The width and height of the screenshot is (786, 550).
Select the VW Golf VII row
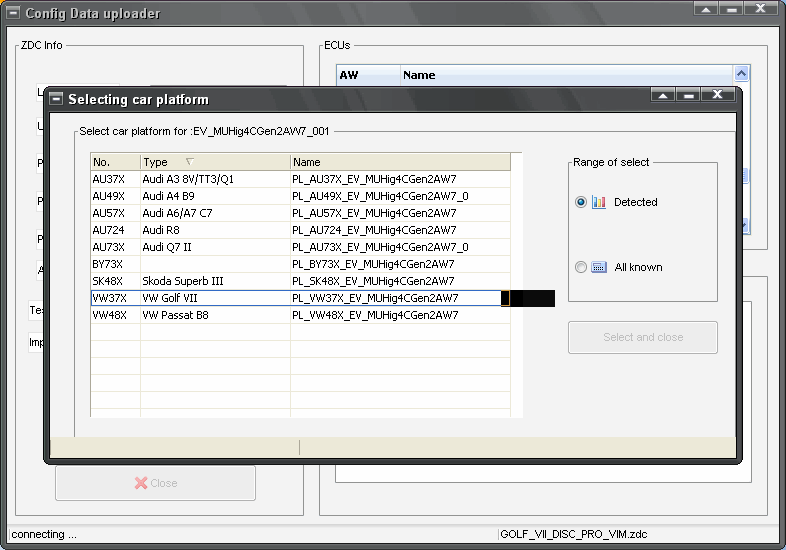[x=300, y=298]
